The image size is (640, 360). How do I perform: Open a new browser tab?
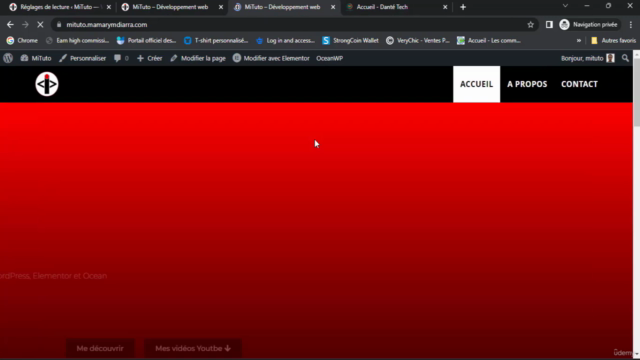click(463, 7)
